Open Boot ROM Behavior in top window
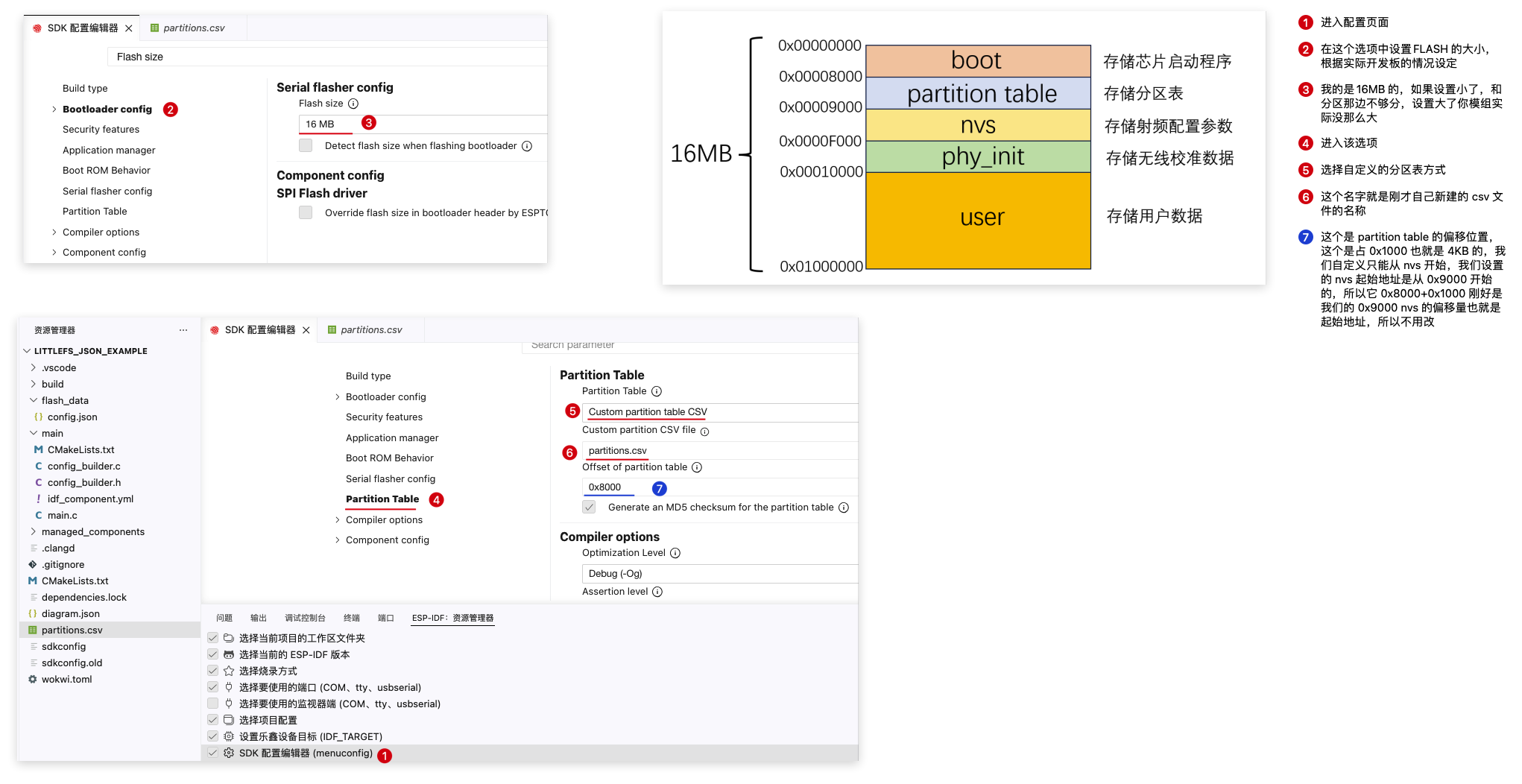 click(x=107, y=171)
